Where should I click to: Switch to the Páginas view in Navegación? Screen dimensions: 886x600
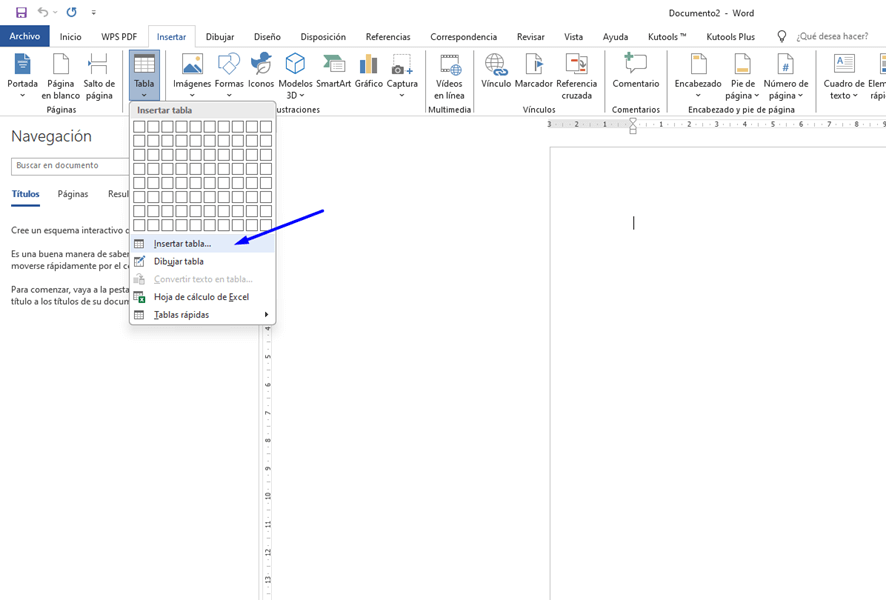72,194
